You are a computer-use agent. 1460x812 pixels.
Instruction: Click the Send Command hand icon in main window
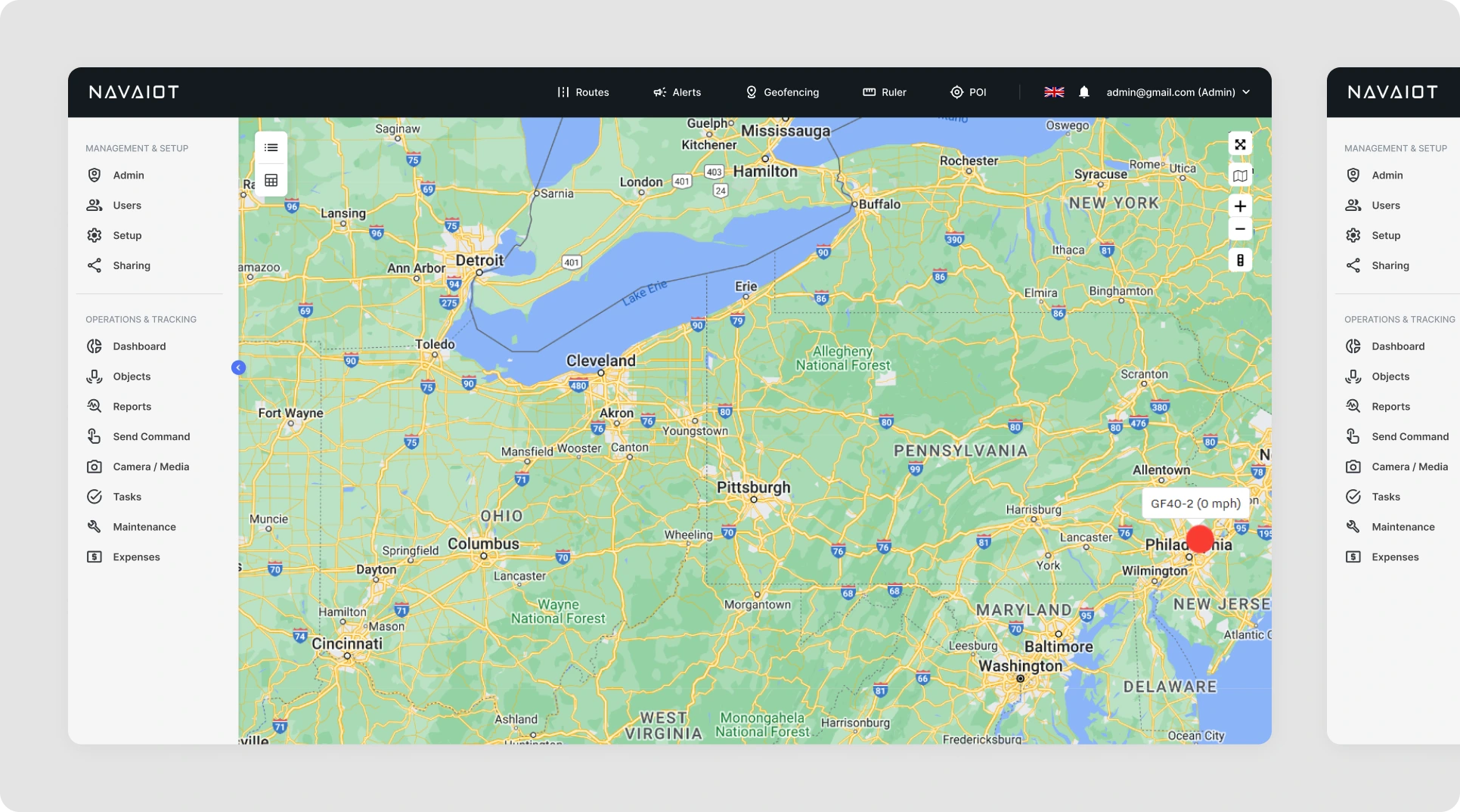pyautogui.click(x=95, y=436)
